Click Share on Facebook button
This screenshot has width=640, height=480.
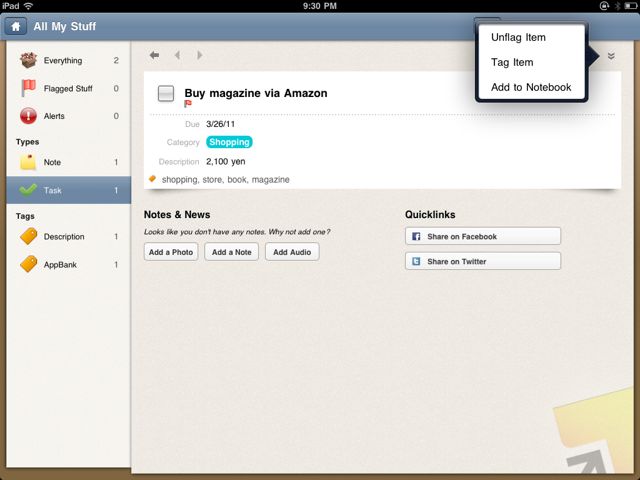pos(483,236)
